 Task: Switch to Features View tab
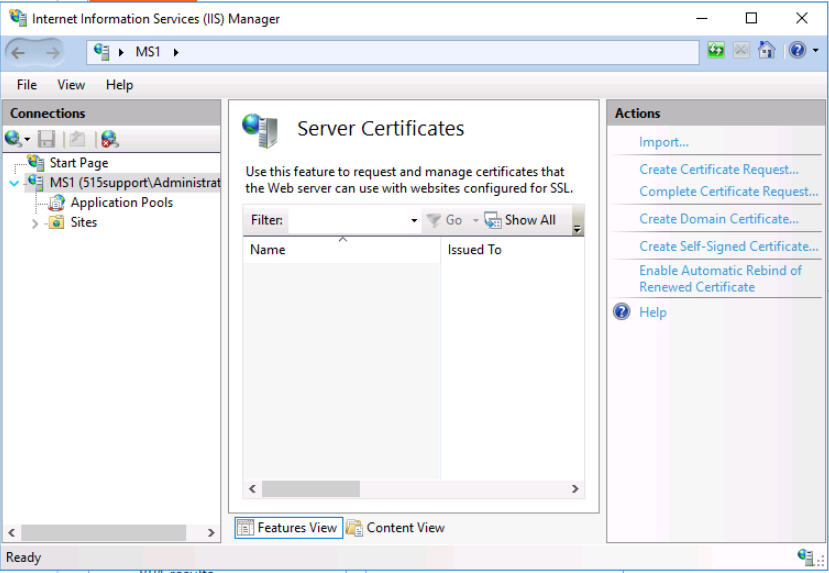point(288,528)
